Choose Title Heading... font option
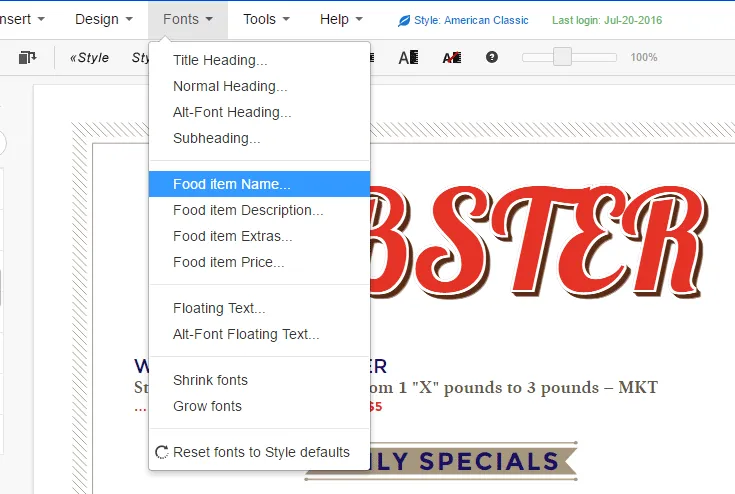Image resolution: width=735 pixels, height=494 pixels. tap(259, 60)
